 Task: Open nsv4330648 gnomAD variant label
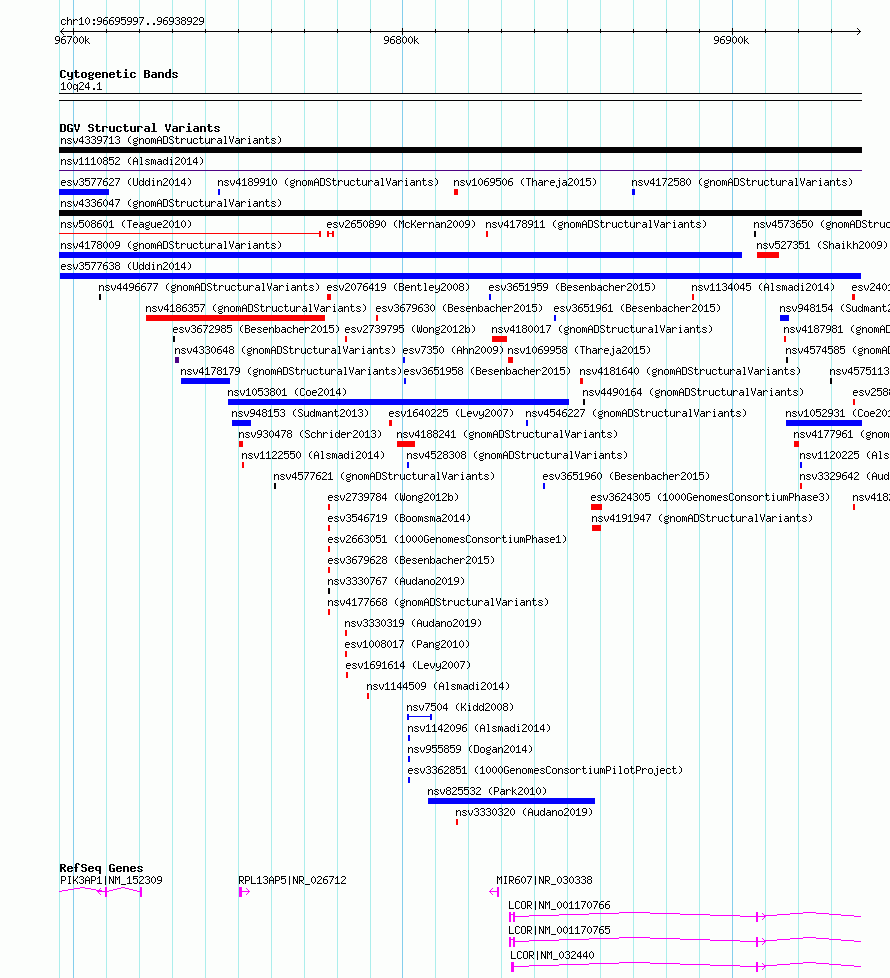click(285, 351)
